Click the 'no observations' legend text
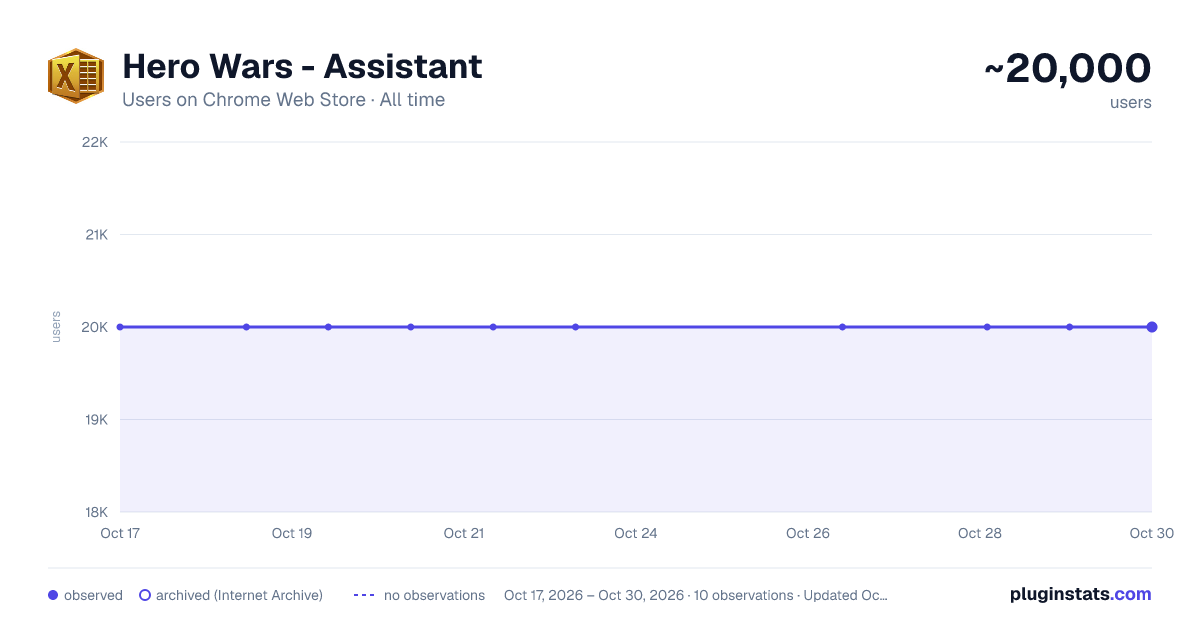Image resolution: width=1200 pixels, height=630 pixels. tap(434, 595)
